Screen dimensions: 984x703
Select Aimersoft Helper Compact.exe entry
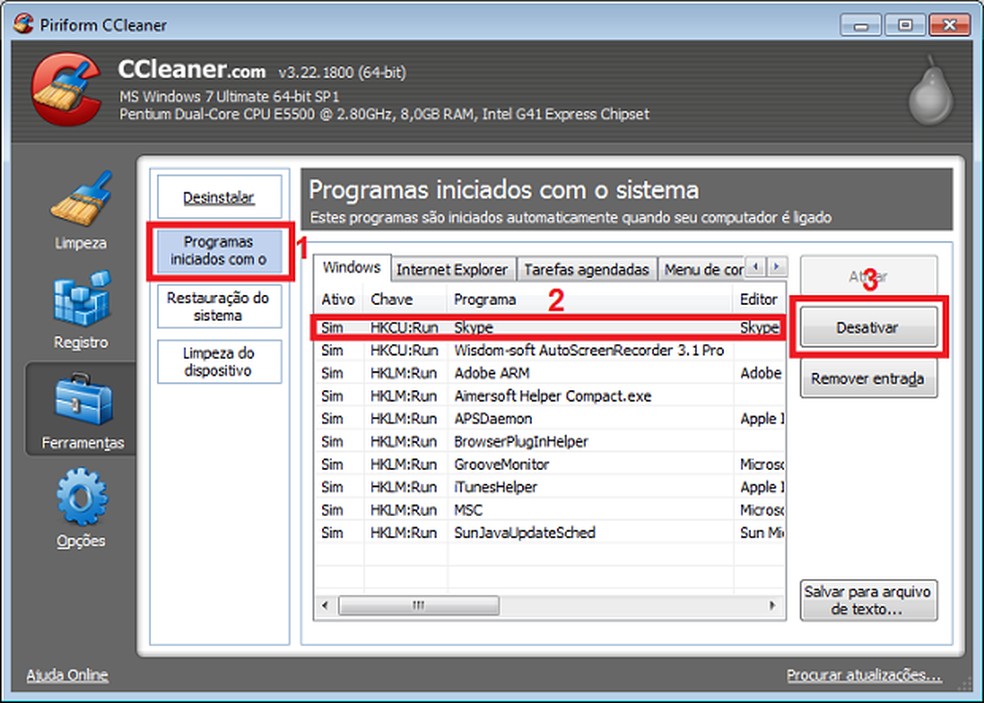pyautogui.click(x=550, y=396)
